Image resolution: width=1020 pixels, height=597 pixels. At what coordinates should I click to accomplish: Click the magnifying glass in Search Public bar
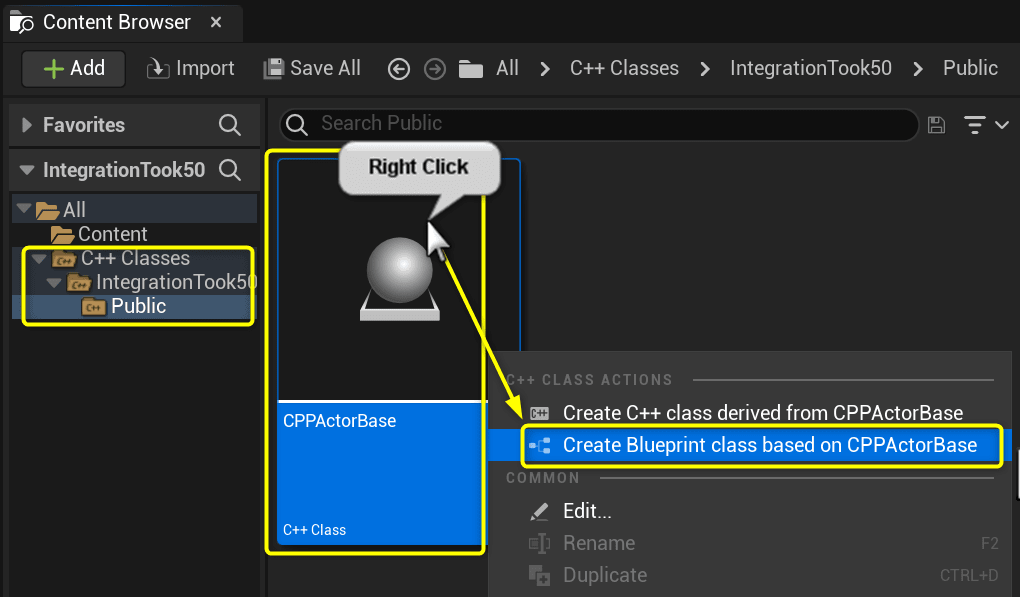pyautogui.click(x=296, y=125)
